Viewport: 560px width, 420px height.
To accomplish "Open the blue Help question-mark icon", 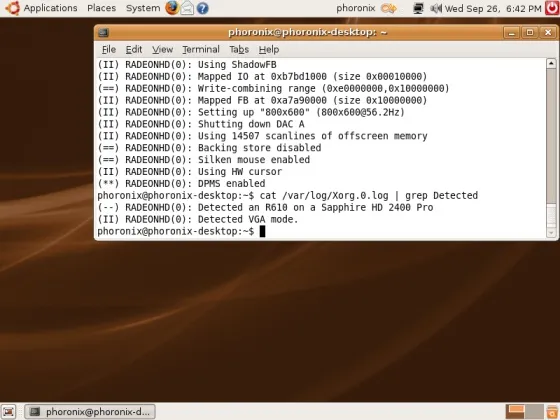I will (x=202, y=8).
